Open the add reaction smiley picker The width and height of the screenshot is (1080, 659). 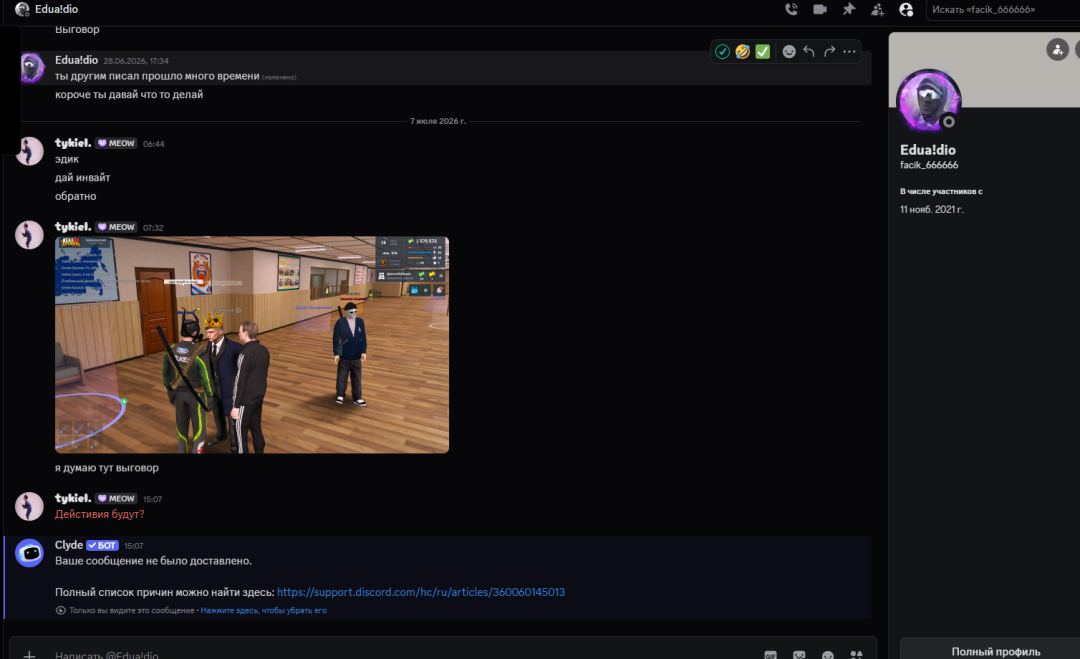(789, 52)
